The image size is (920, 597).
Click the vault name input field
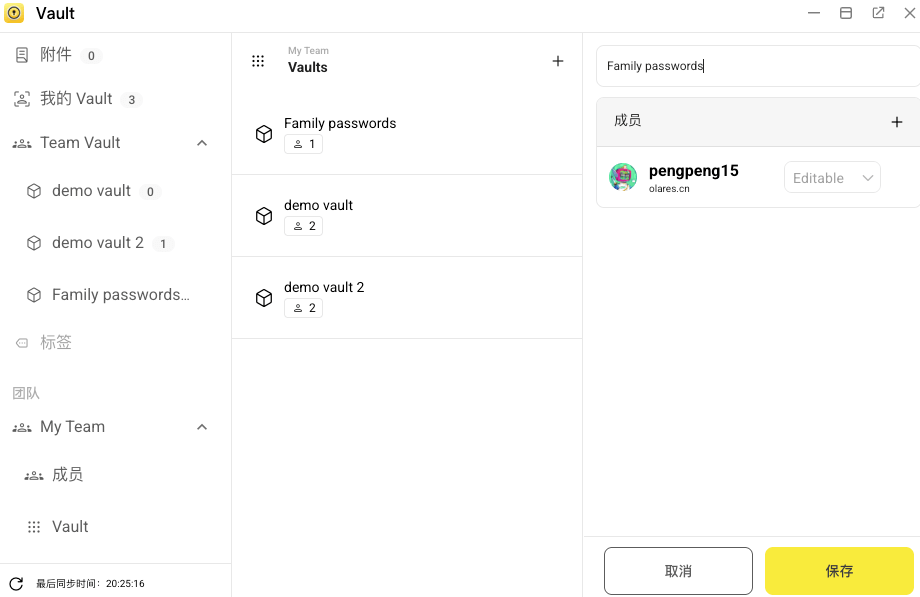tap(755, 66)
